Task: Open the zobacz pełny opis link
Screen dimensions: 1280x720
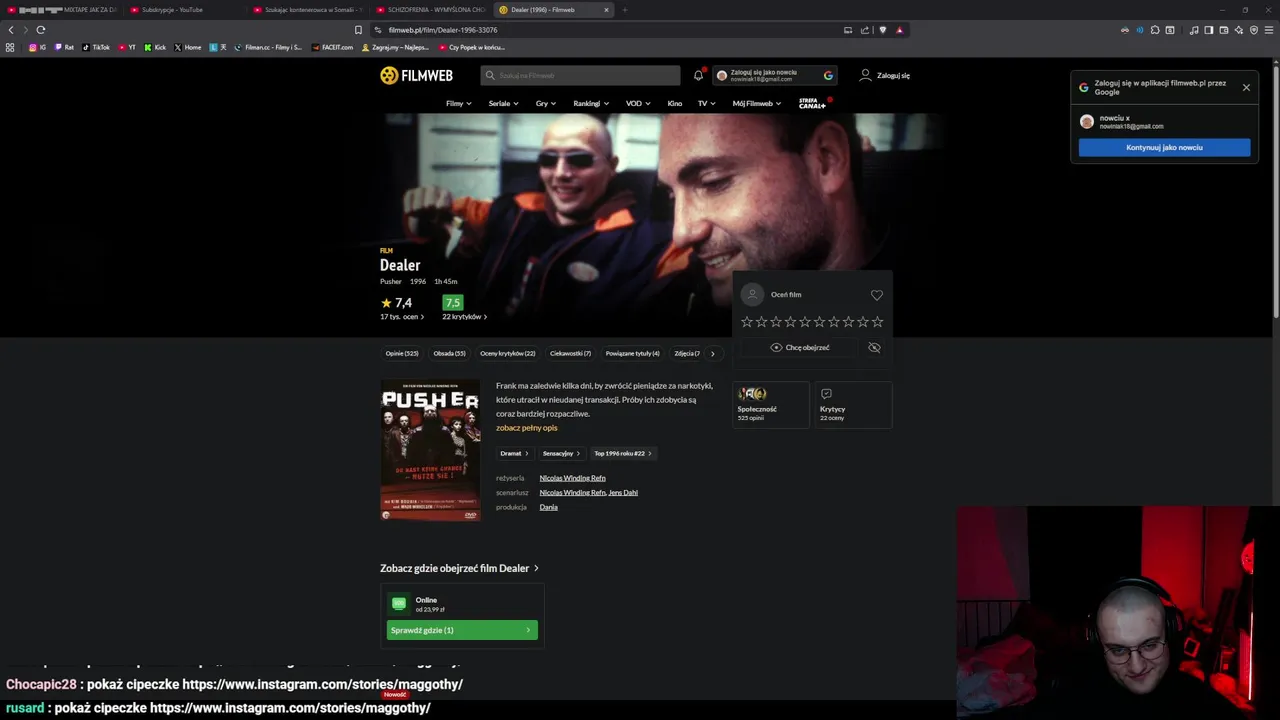Action: (x=527, y=428)
